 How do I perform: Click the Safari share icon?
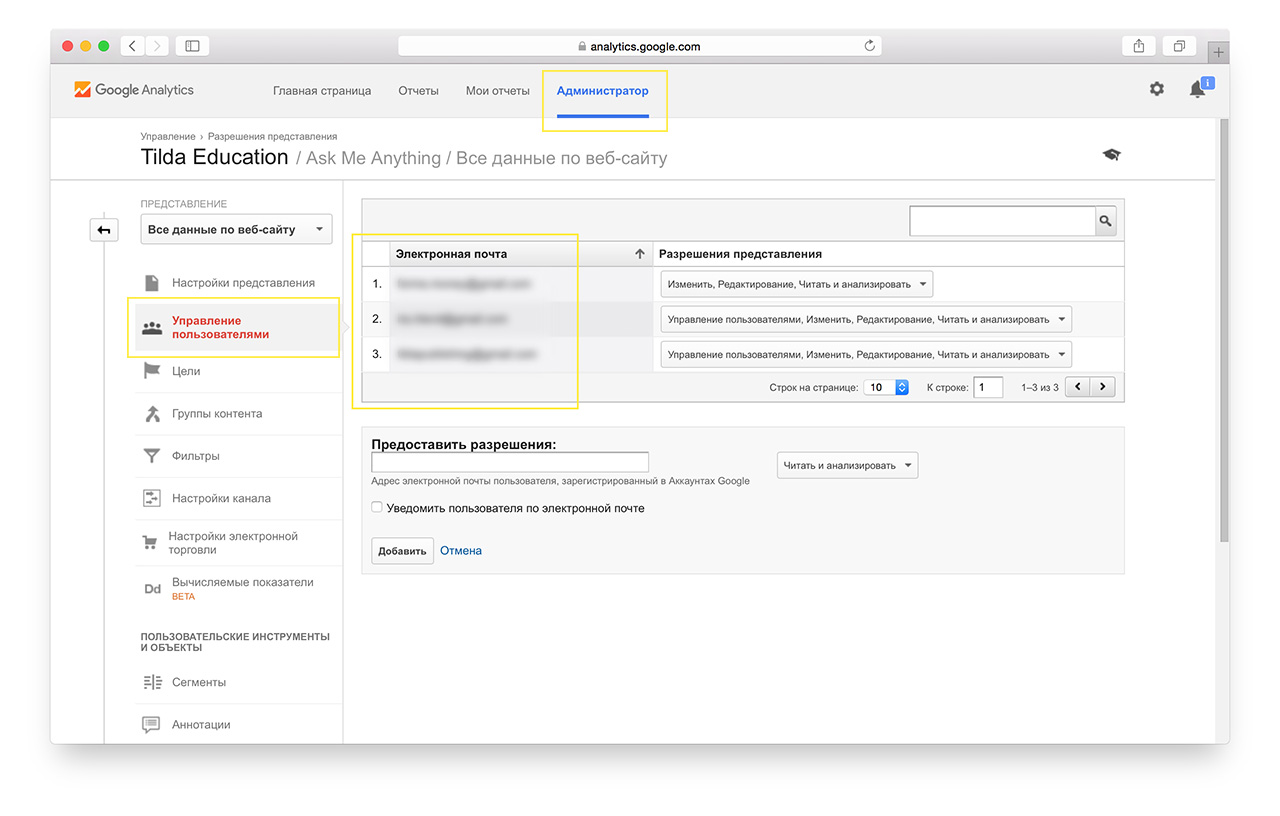point(1139,46)
